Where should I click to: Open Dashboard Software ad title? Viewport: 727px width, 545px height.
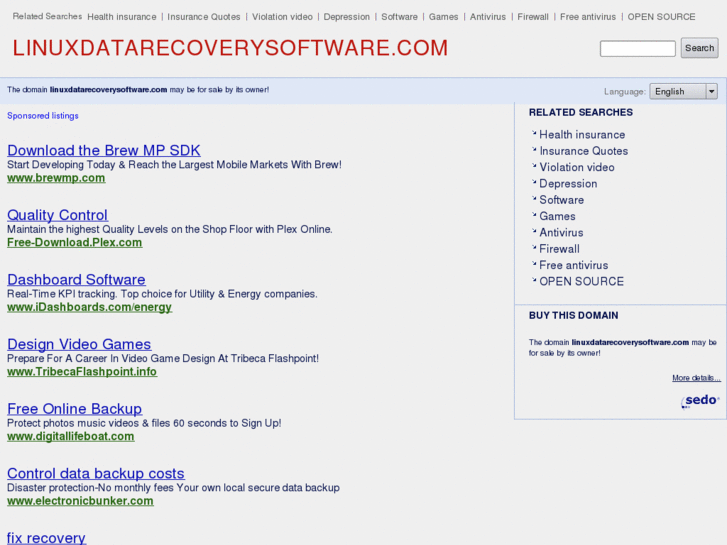click(x=76, y=280)
